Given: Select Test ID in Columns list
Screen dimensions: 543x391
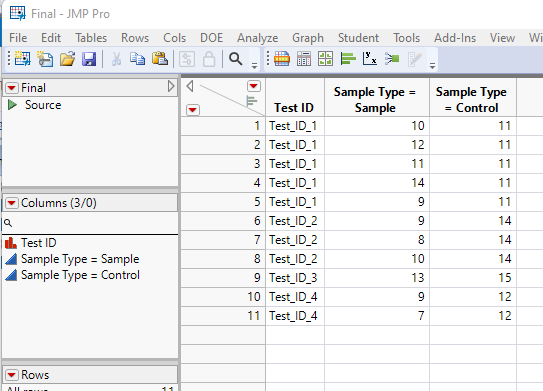Looking at the screenshot, I should (x=38, y=243).
